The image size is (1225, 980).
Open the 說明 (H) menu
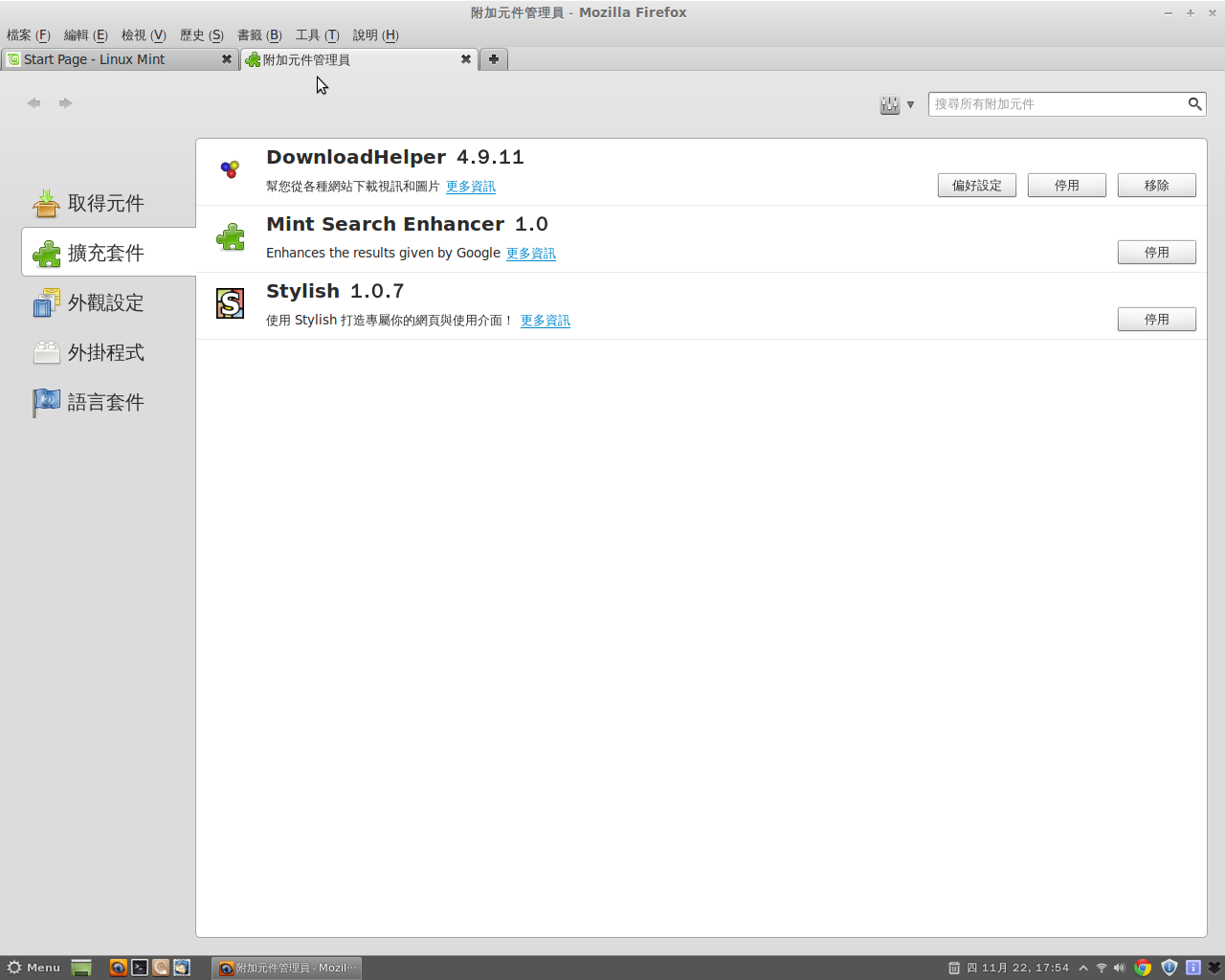pyautogui.click(x=376, y=35)
